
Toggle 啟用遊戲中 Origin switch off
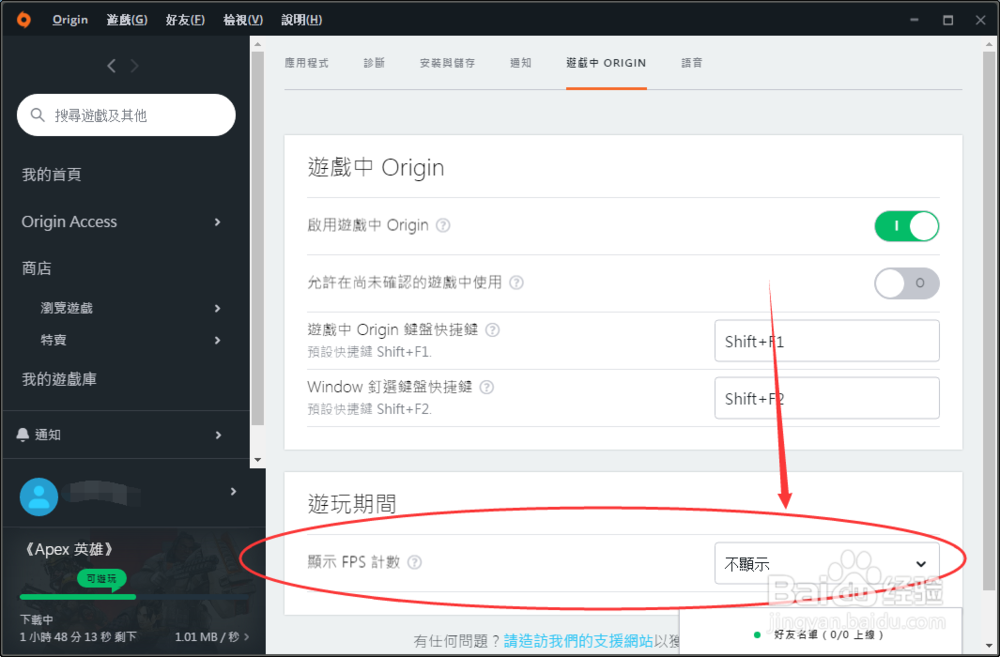coord(906,226)
